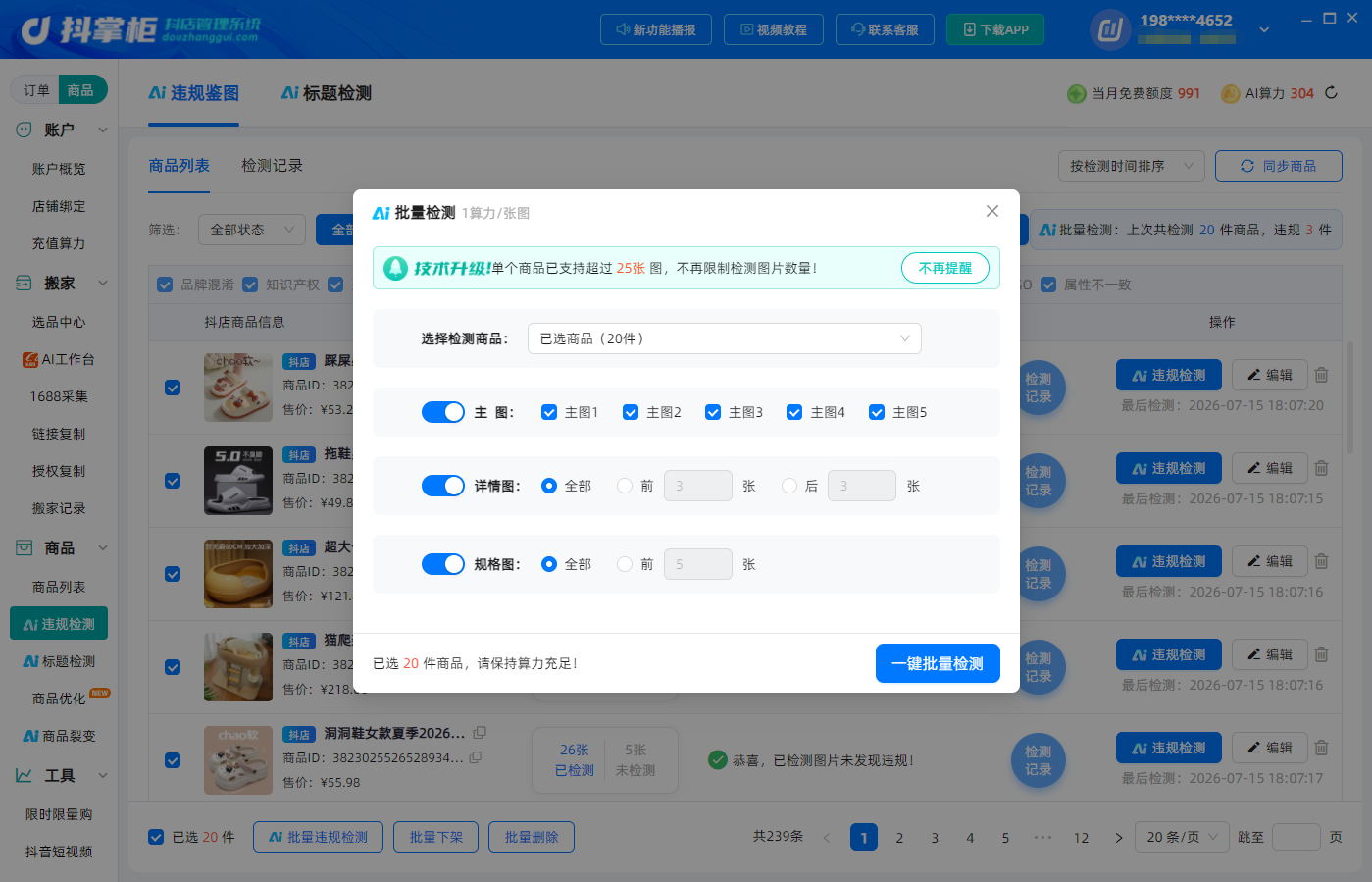The height and width of the screenshot is (882, 1372).
Task: Click the 跳至 page number field
Action: 1296,837
